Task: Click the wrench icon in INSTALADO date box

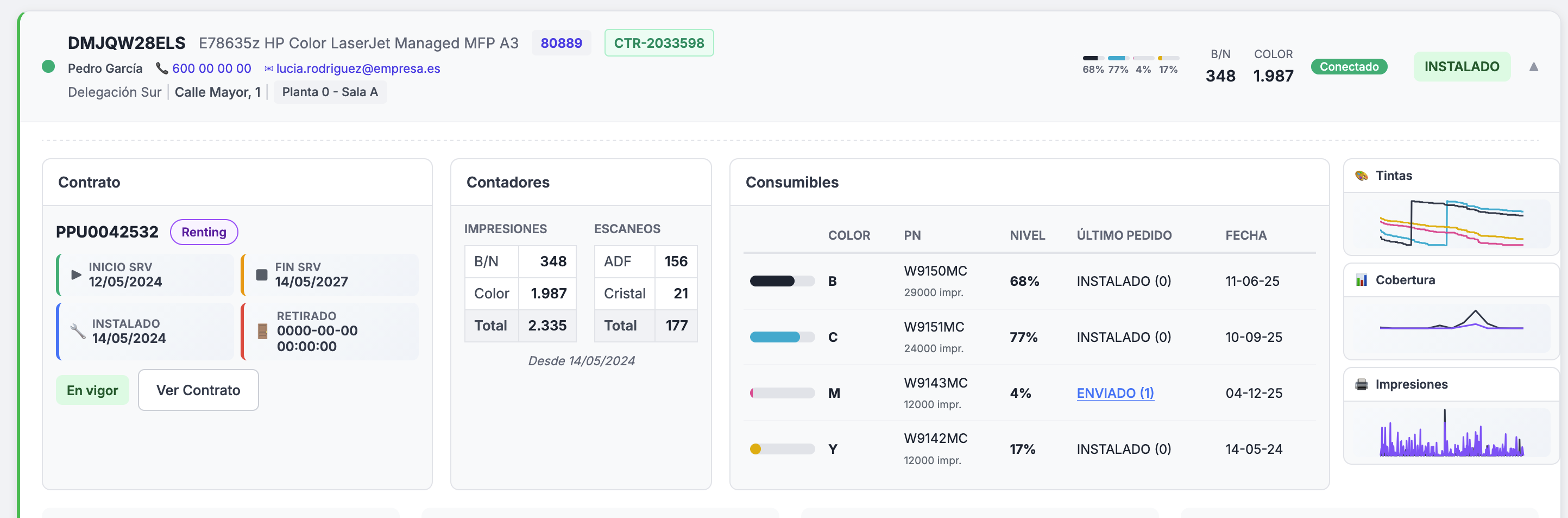Action: coord(78,331)
